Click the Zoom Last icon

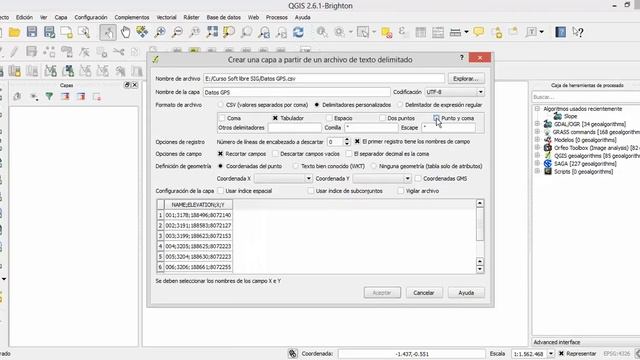pos(264,32)
